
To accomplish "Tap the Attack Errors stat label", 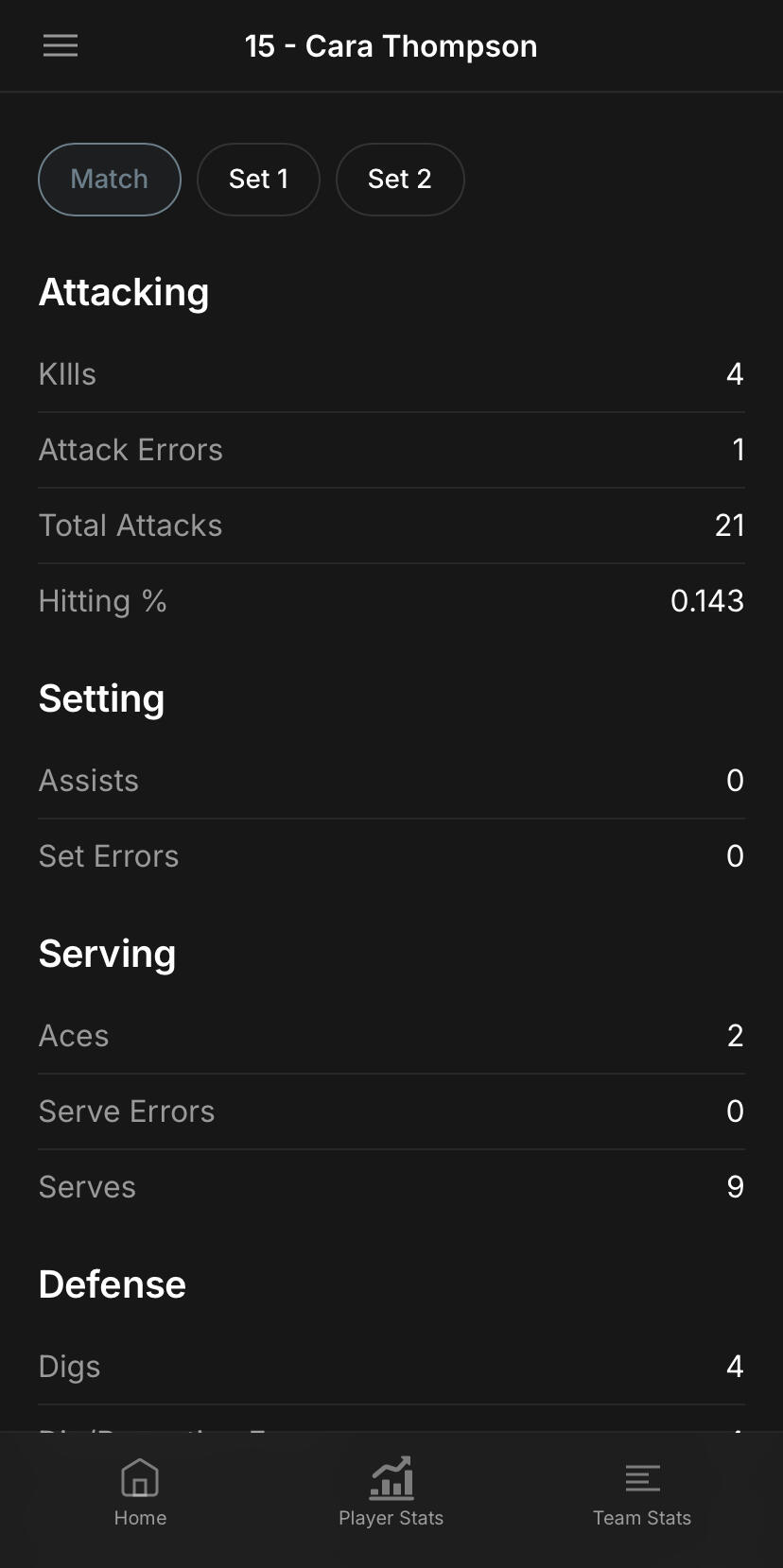I will (130, 450).
